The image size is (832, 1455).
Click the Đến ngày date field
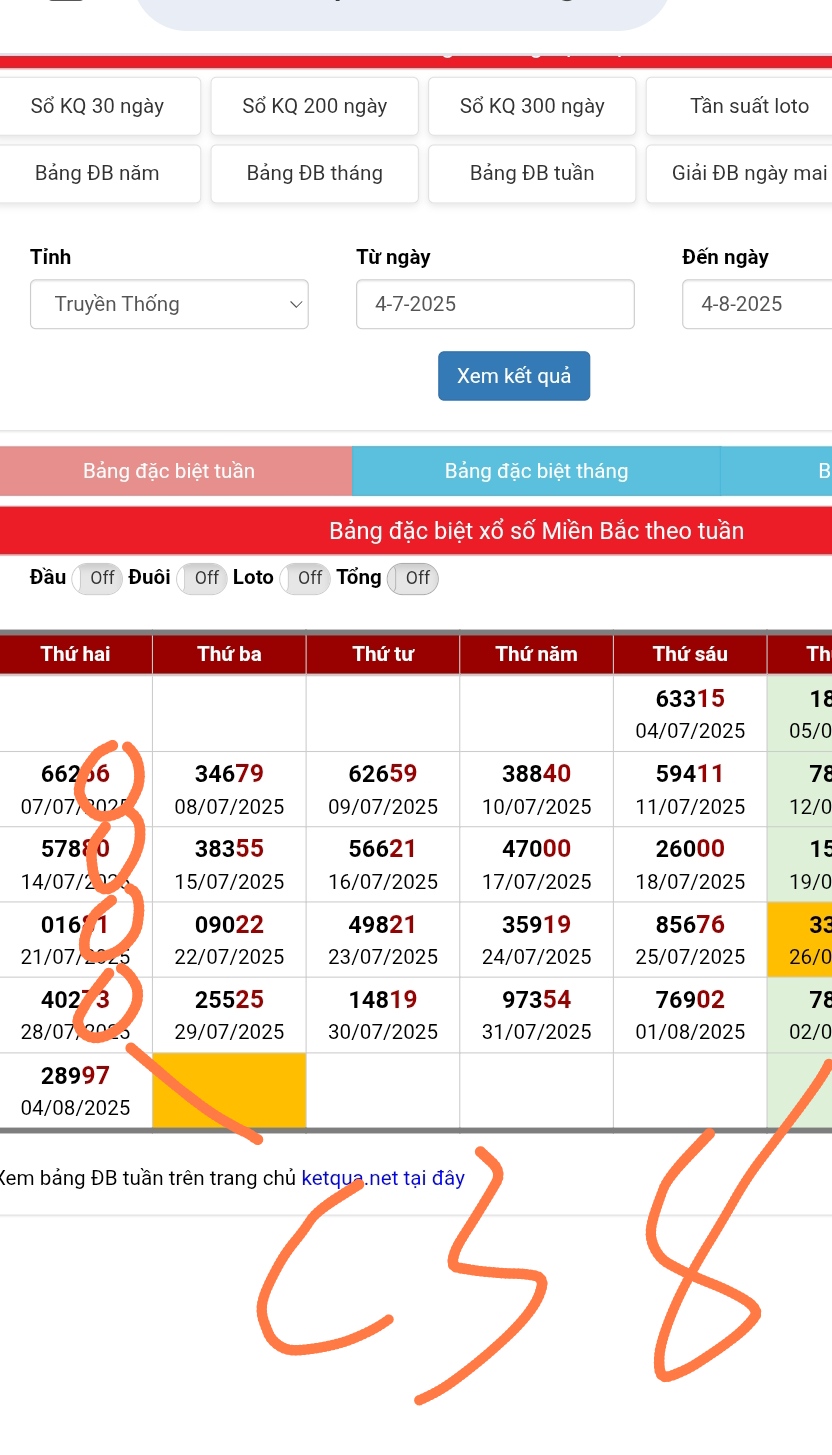756,304
